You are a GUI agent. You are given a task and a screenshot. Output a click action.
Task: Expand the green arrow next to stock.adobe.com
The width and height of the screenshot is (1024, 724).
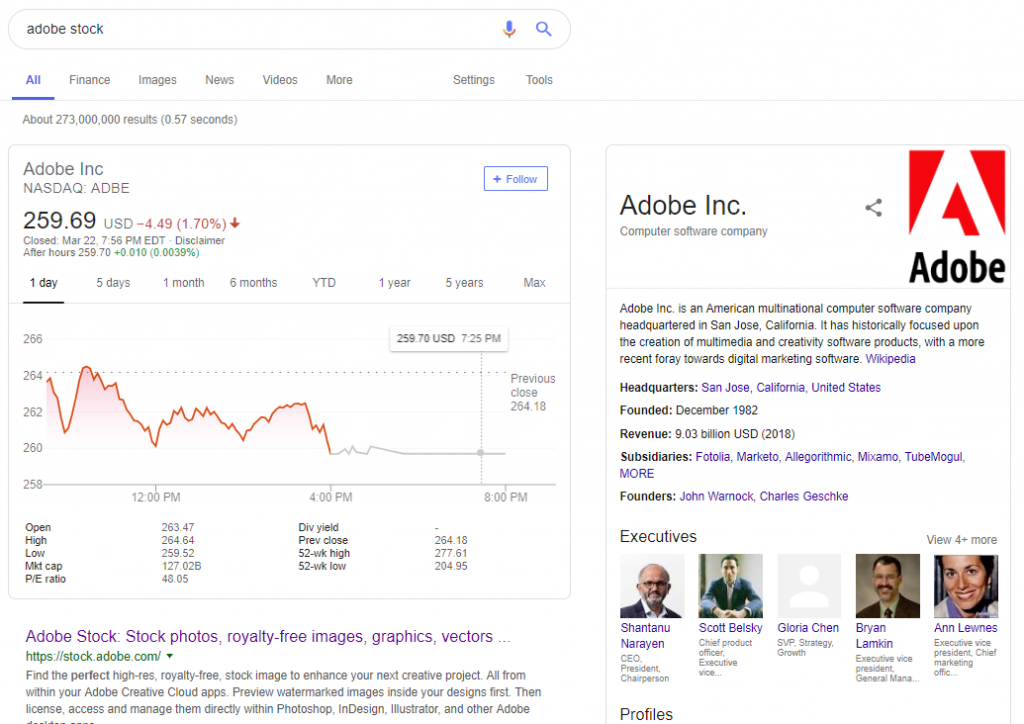[x=170, y=656]
